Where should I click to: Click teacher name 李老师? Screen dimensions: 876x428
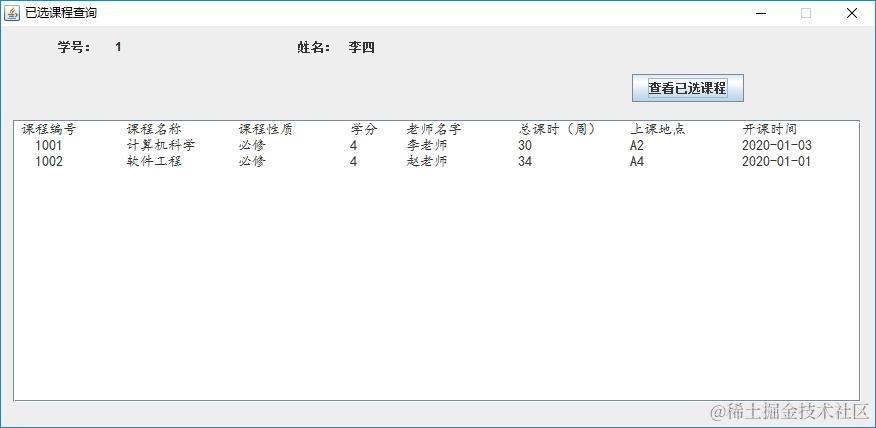(x=427, y=146)
